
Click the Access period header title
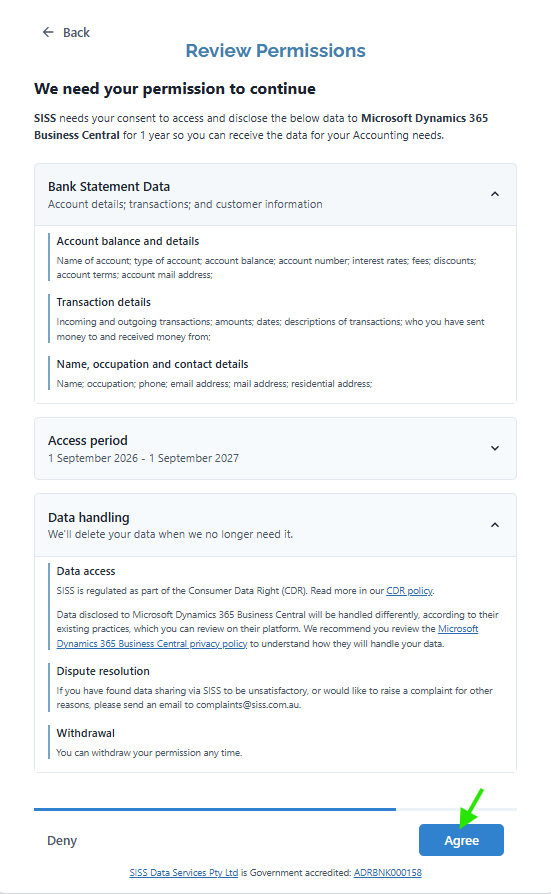(x=88, y=441)
